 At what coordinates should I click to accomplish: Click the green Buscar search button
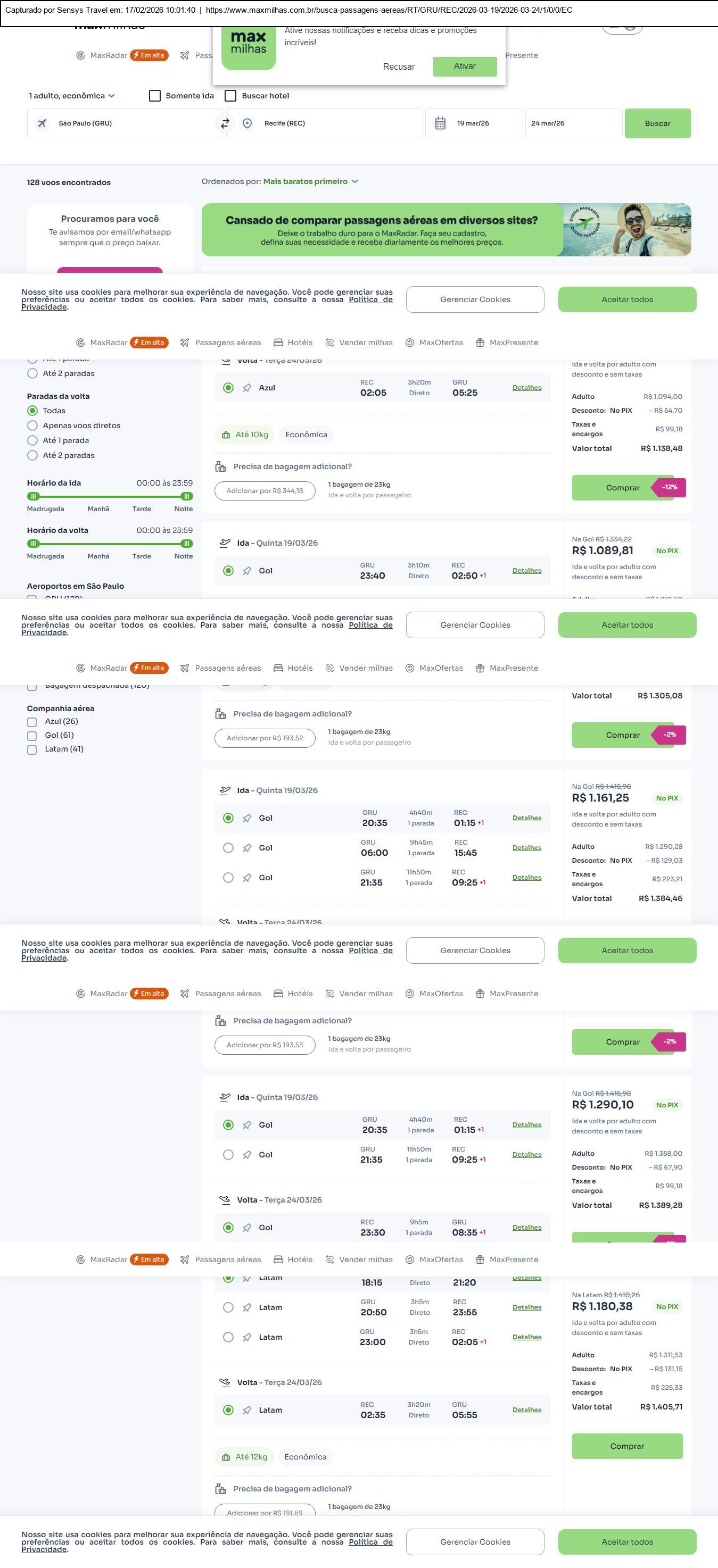[657, 123]
